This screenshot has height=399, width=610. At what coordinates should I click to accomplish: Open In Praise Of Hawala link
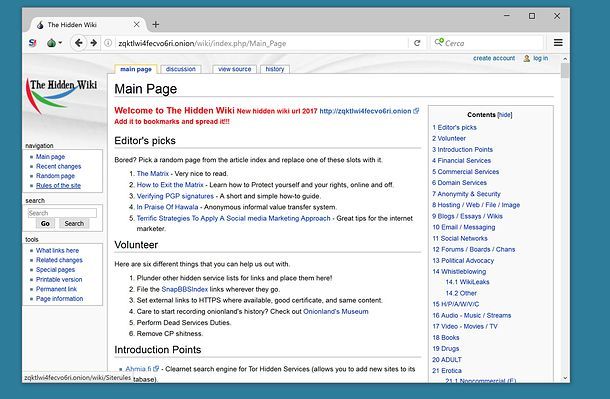click(167, 207)
